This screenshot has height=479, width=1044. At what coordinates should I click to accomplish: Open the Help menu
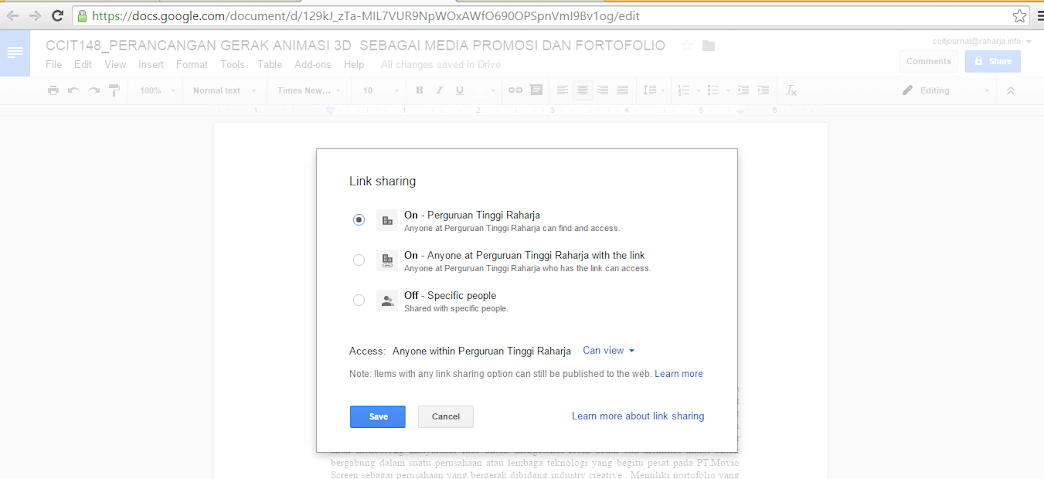(354, 65)
